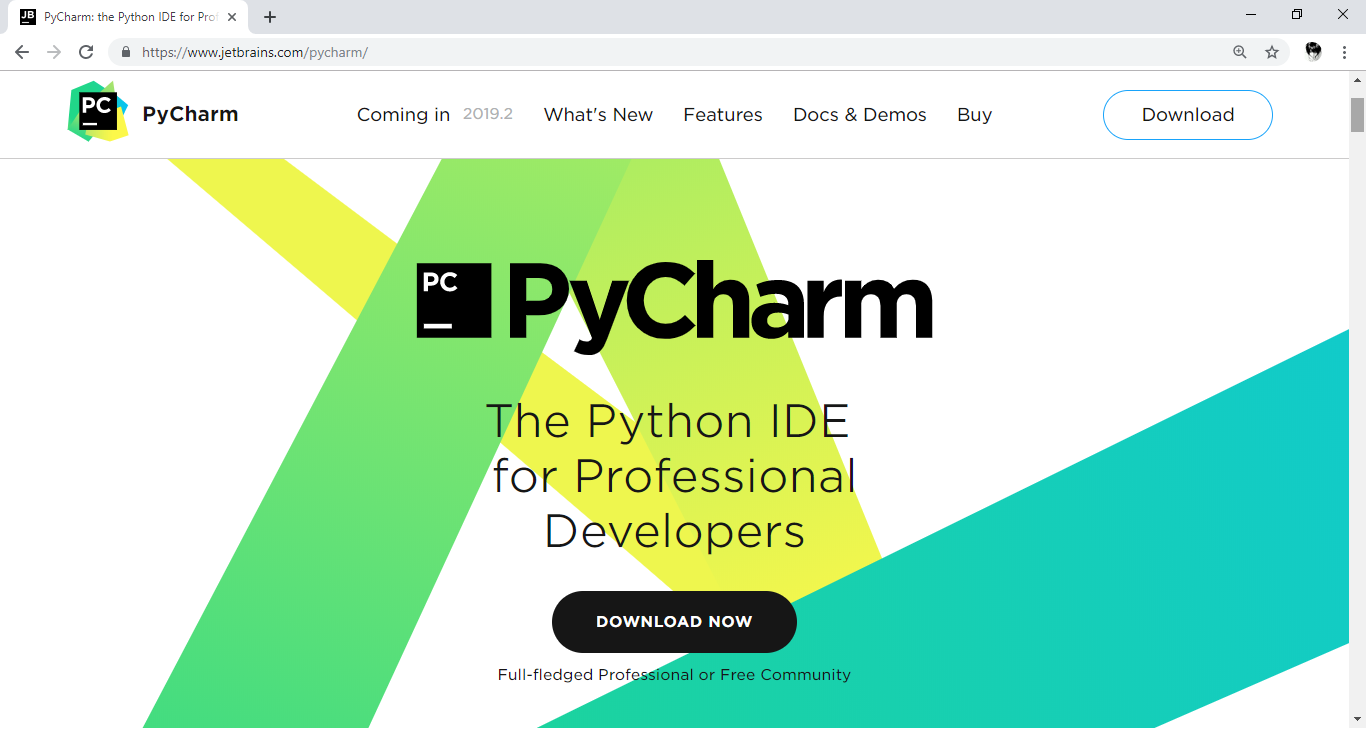The width and height of the screenshot is (1366, 748).
Task: Reload the page with refresh icon
Action: click(x=86, y=52)
